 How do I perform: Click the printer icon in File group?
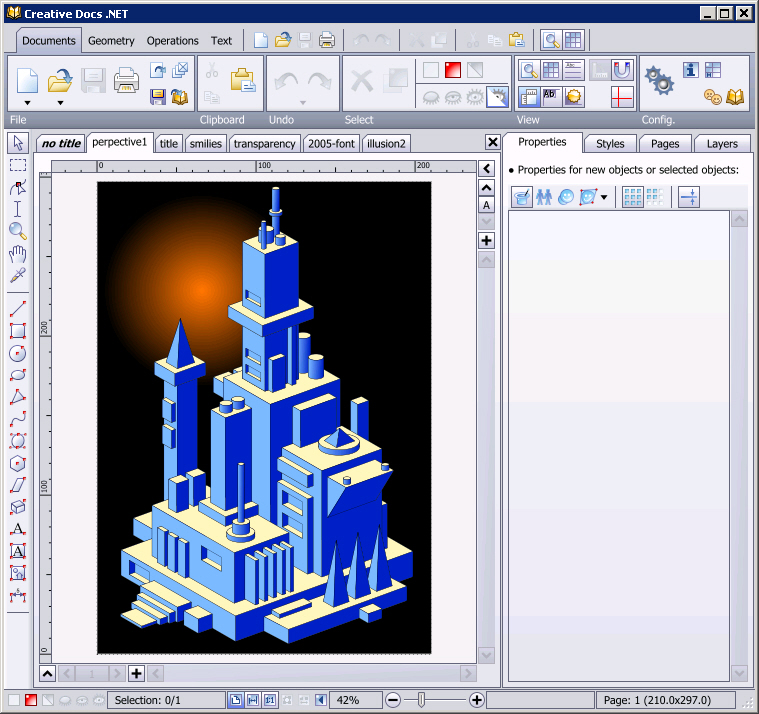[x=126, y=80]
